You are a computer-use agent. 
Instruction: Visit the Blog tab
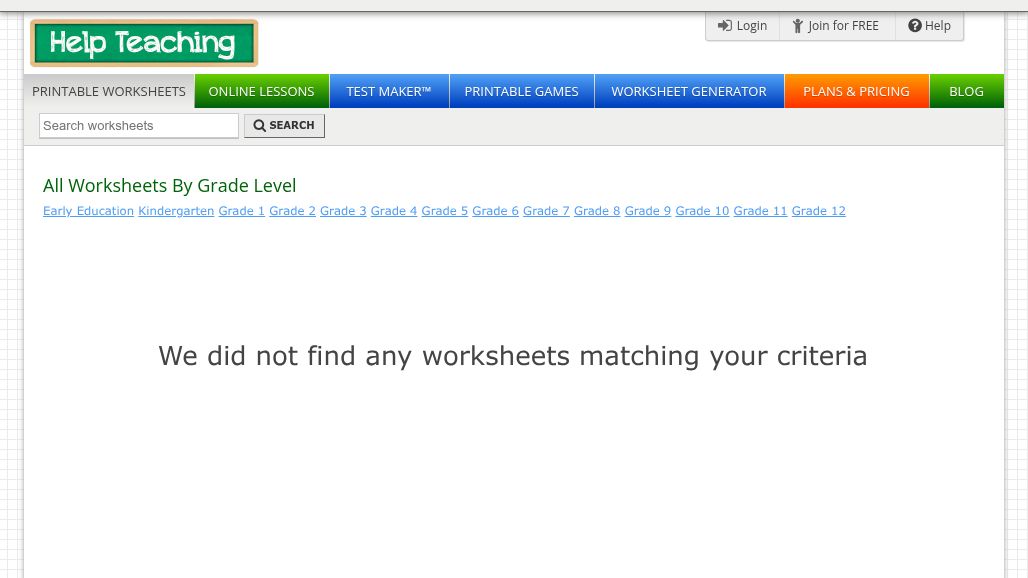tap(966, 91)
